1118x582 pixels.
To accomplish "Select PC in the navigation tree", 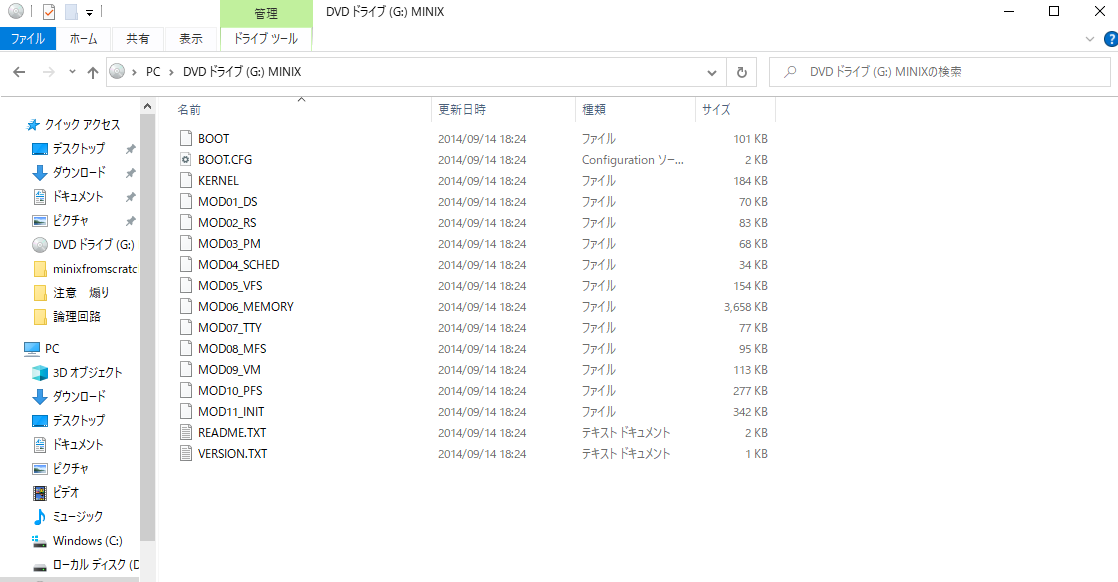I will tap(51, 349).
